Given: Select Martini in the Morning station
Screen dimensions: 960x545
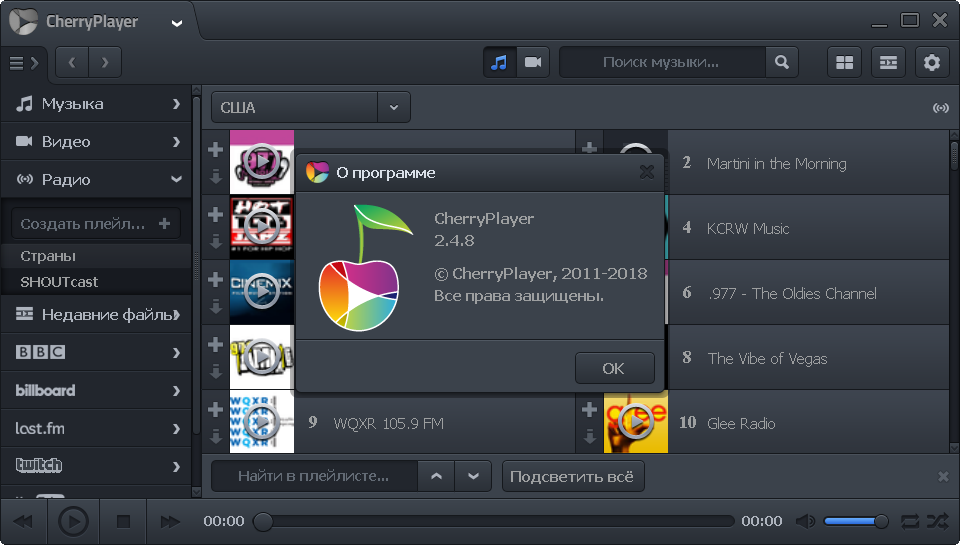Looking at the screenshot, I should pyautogui.click(x=776, y=164).
